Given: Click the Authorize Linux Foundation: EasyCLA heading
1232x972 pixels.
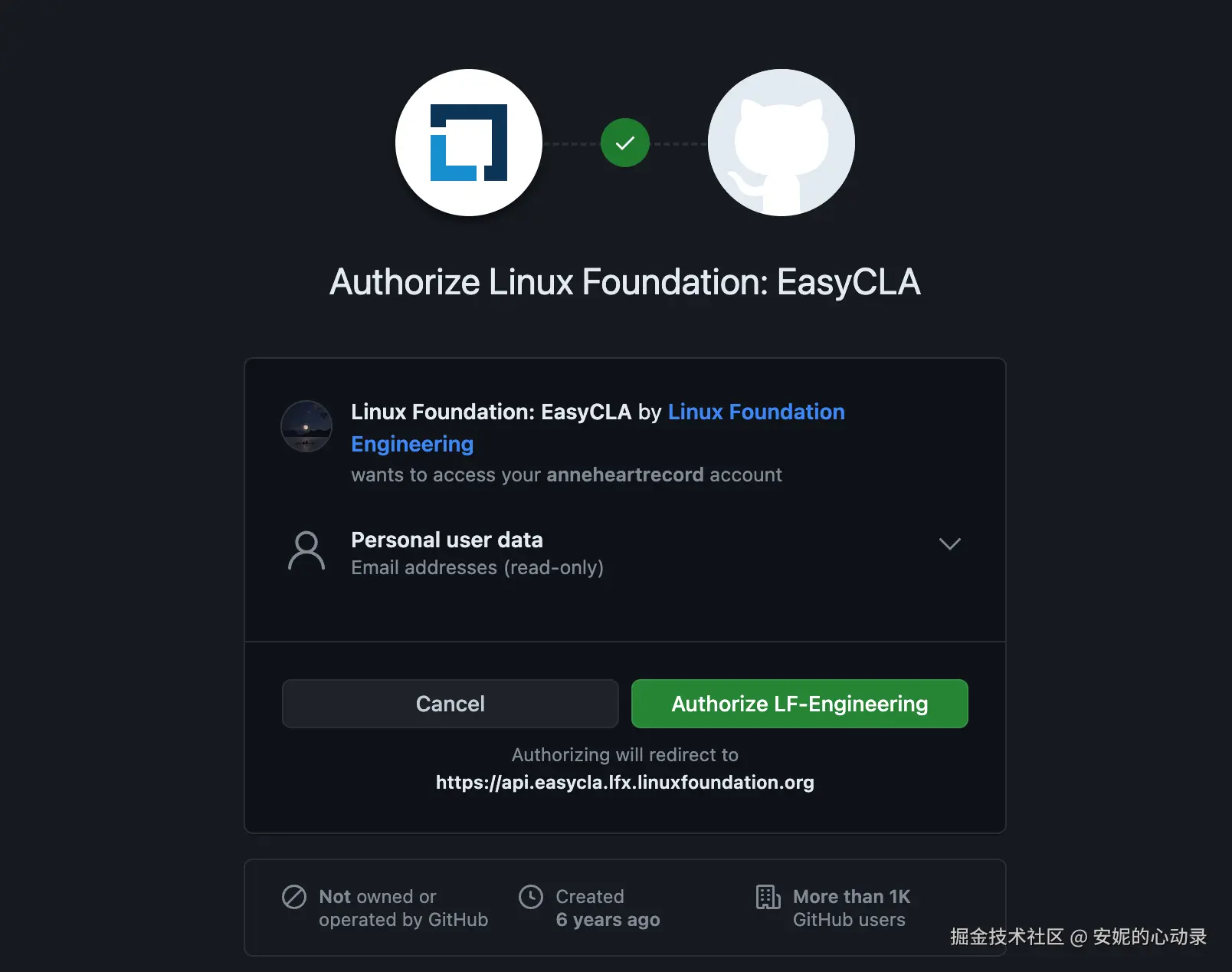Looking at the screenshot, I should 625,282.
